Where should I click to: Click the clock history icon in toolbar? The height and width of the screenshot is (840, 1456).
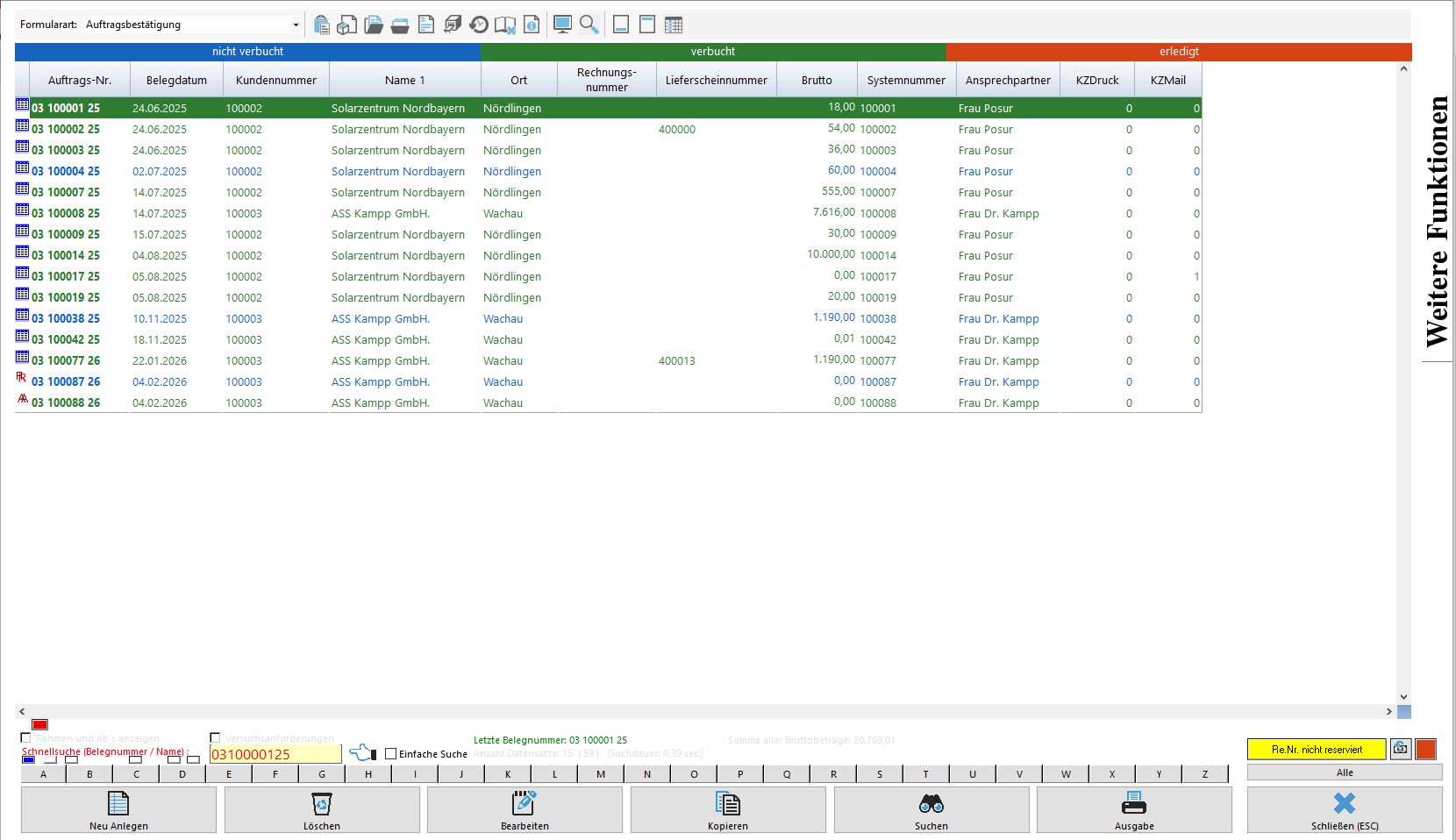pos(479,25)
